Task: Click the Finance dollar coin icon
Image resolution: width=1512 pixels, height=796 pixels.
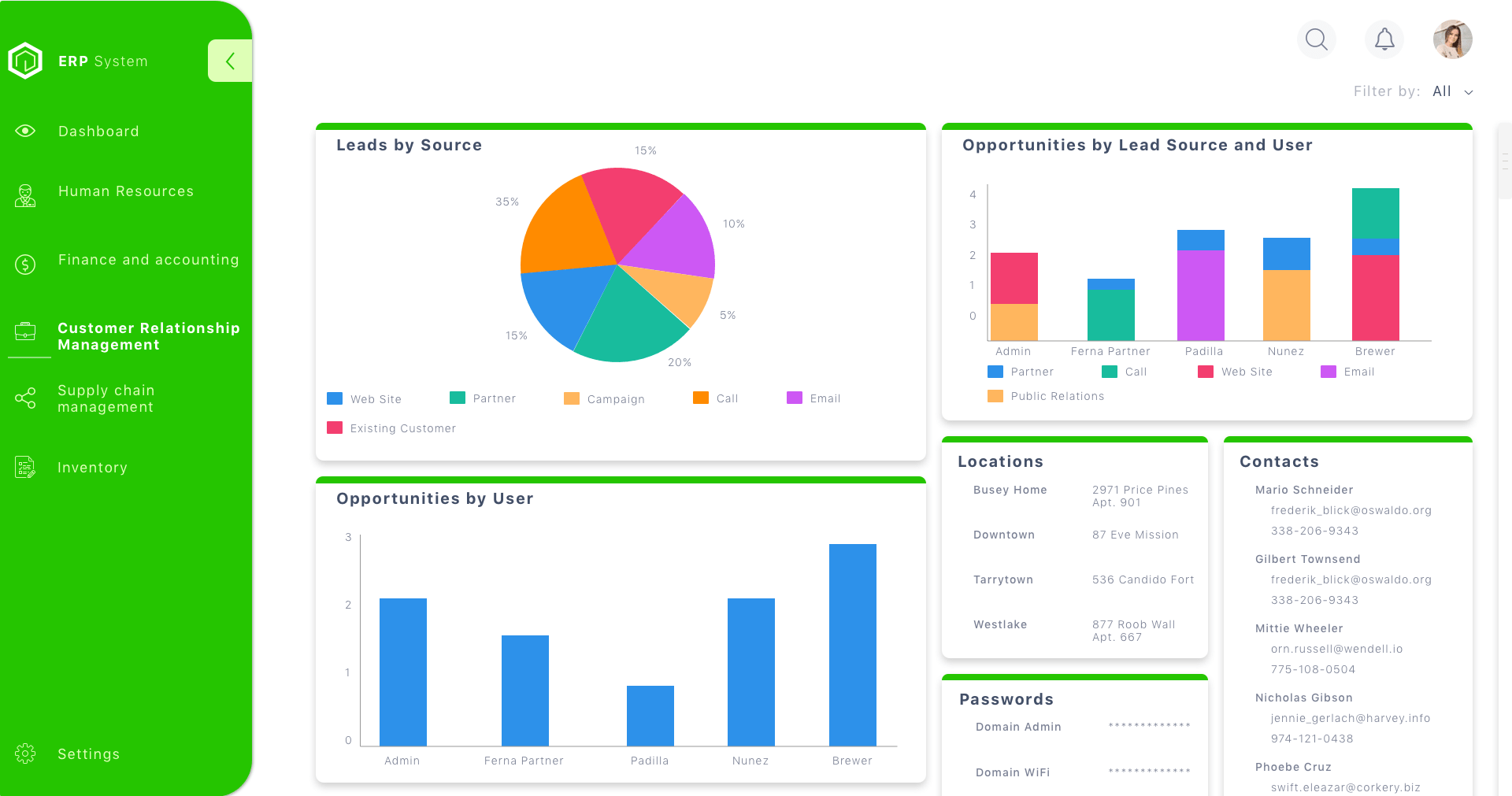Action: pyautogui.click(x=25, y=265)
